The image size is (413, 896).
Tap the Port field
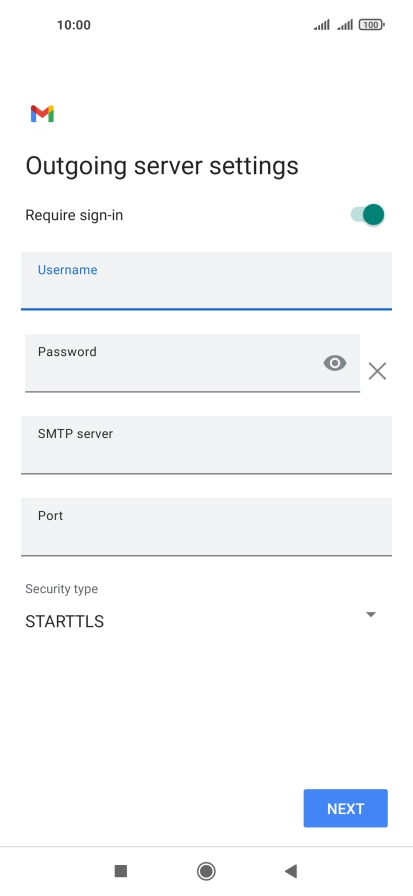point(206,526)
